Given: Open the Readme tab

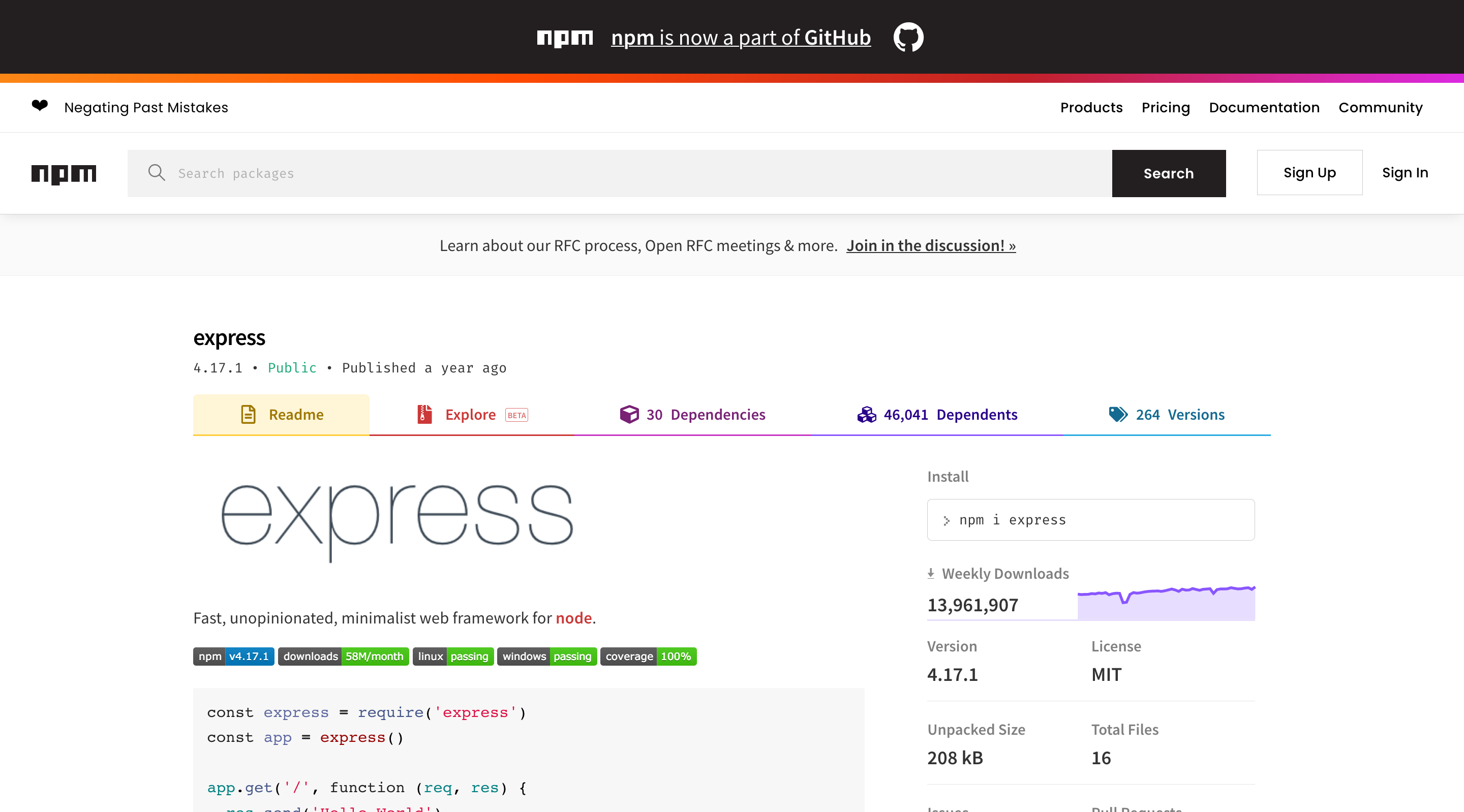Looking at the screenshot, I should tap(281, 415).
